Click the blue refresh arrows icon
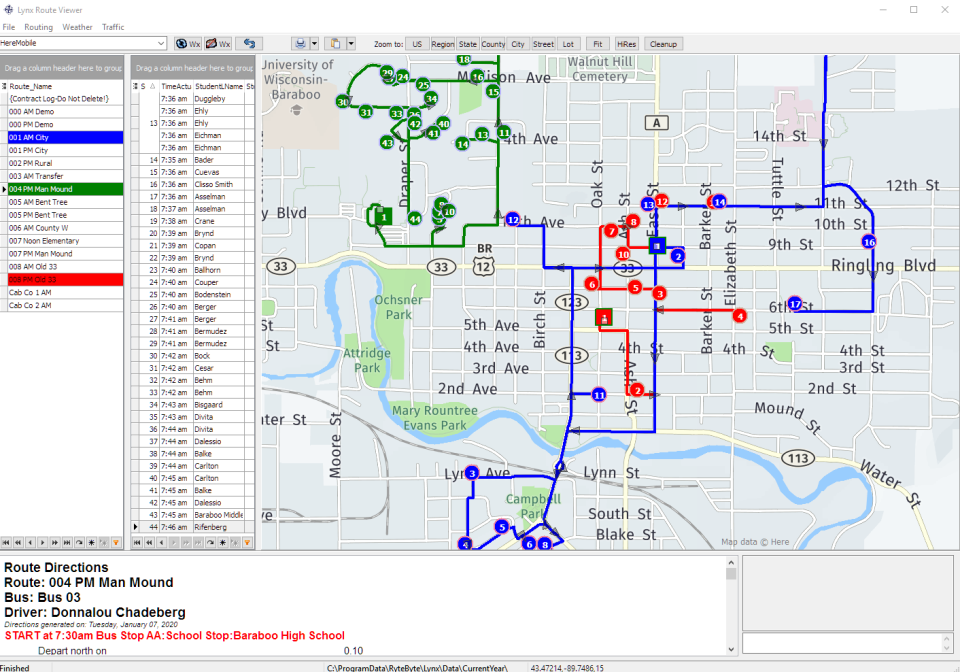 coord(250,43)
